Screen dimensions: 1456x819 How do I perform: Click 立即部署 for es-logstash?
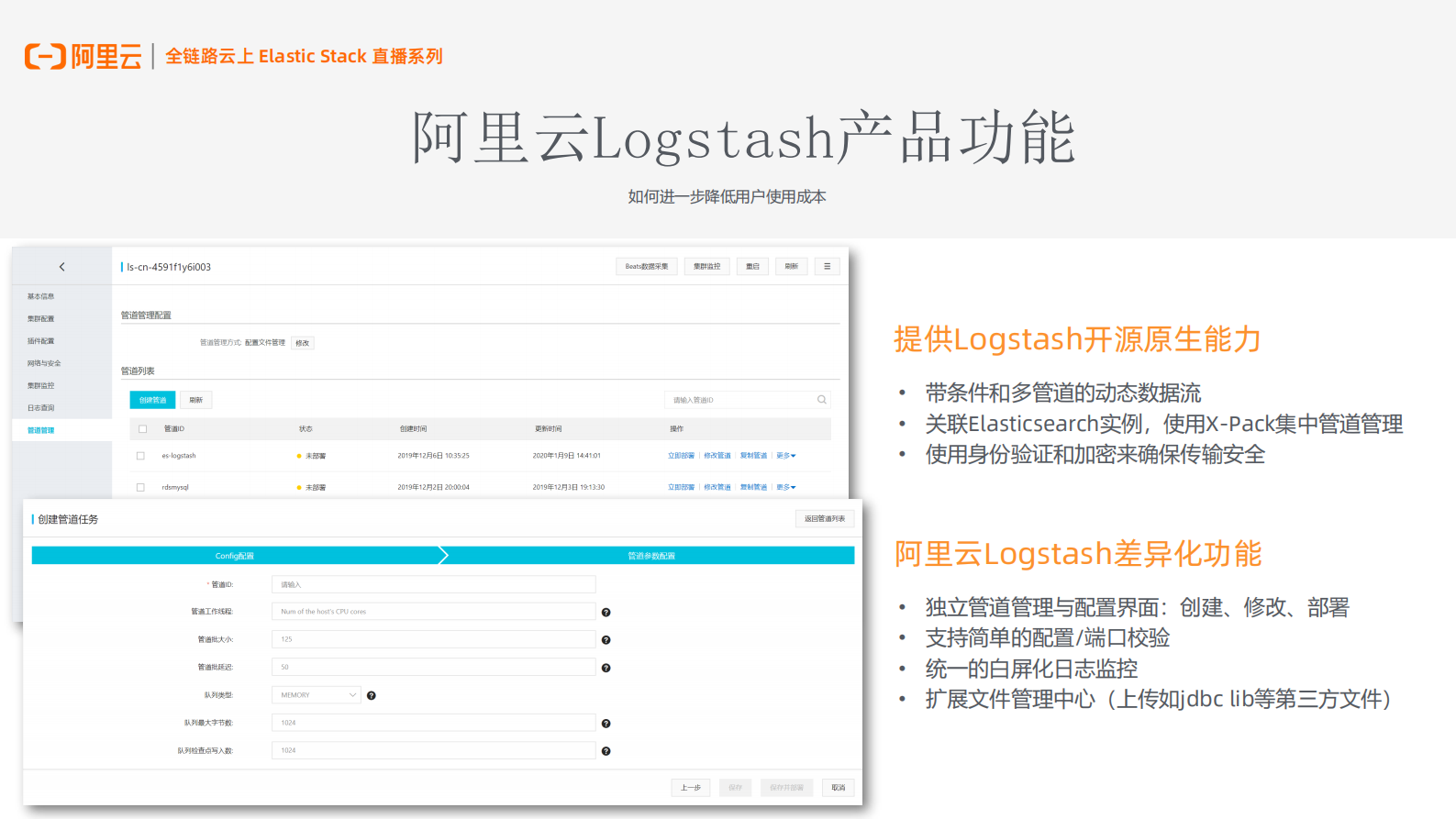point(681,456)
